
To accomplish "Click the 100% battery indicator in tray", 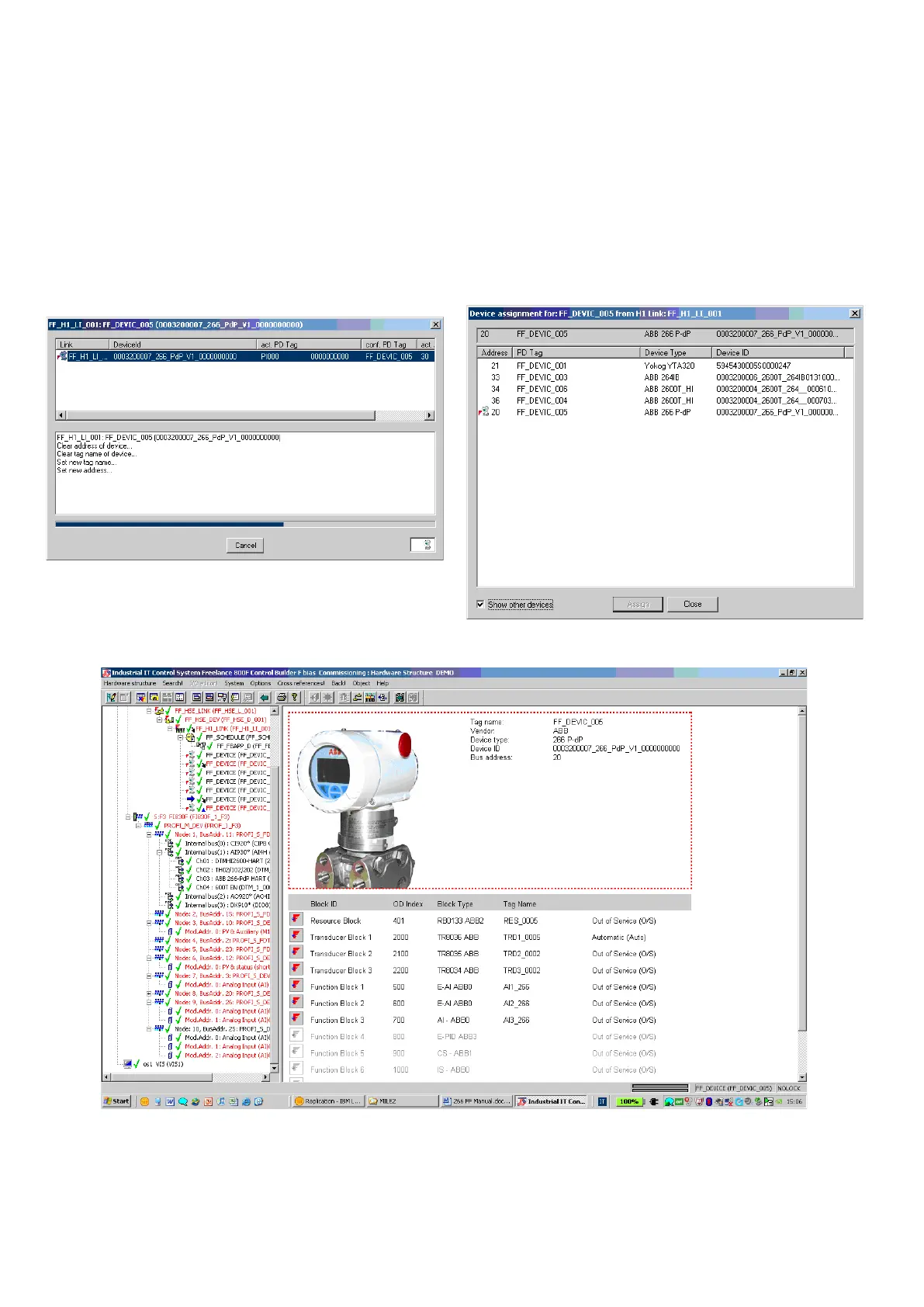I will [x=629, y=1101].
